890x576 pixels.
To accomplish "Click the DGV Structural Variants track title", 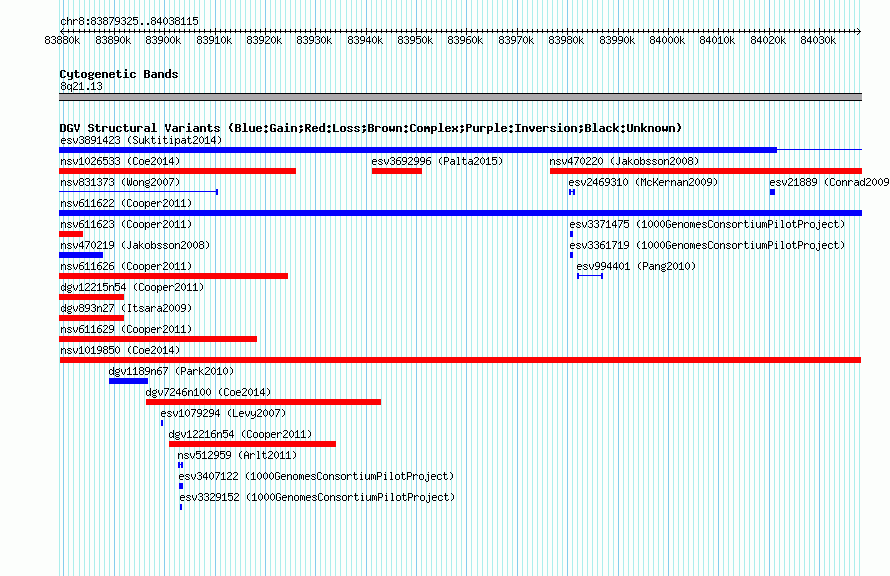I will (370, 128).
